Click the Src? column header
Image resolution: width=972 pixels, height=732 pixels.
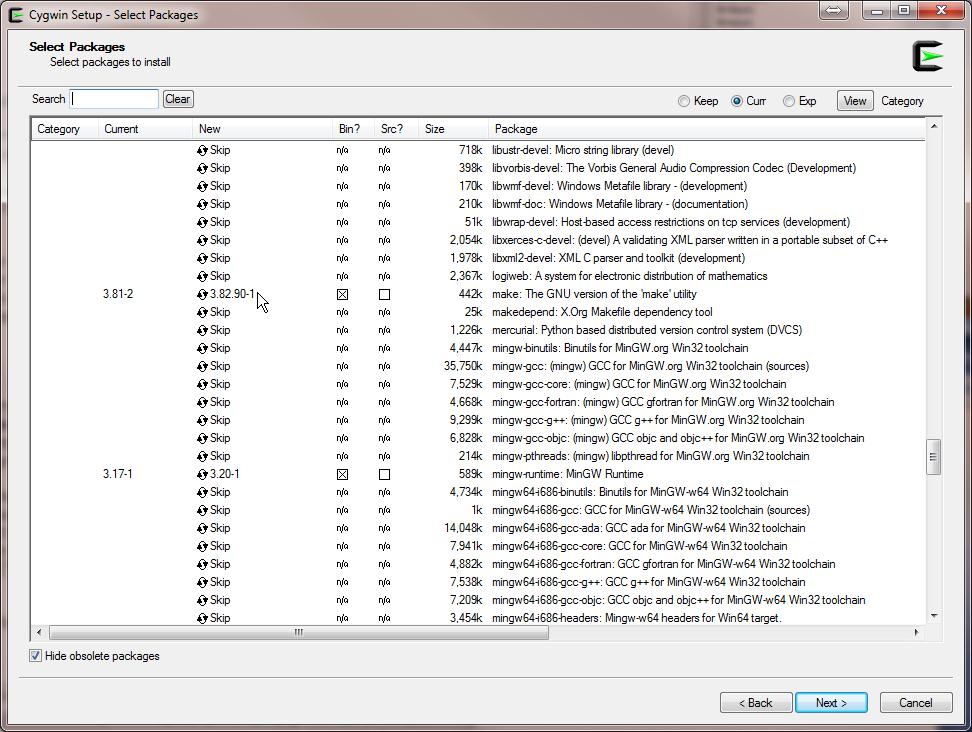pos(396,129)
